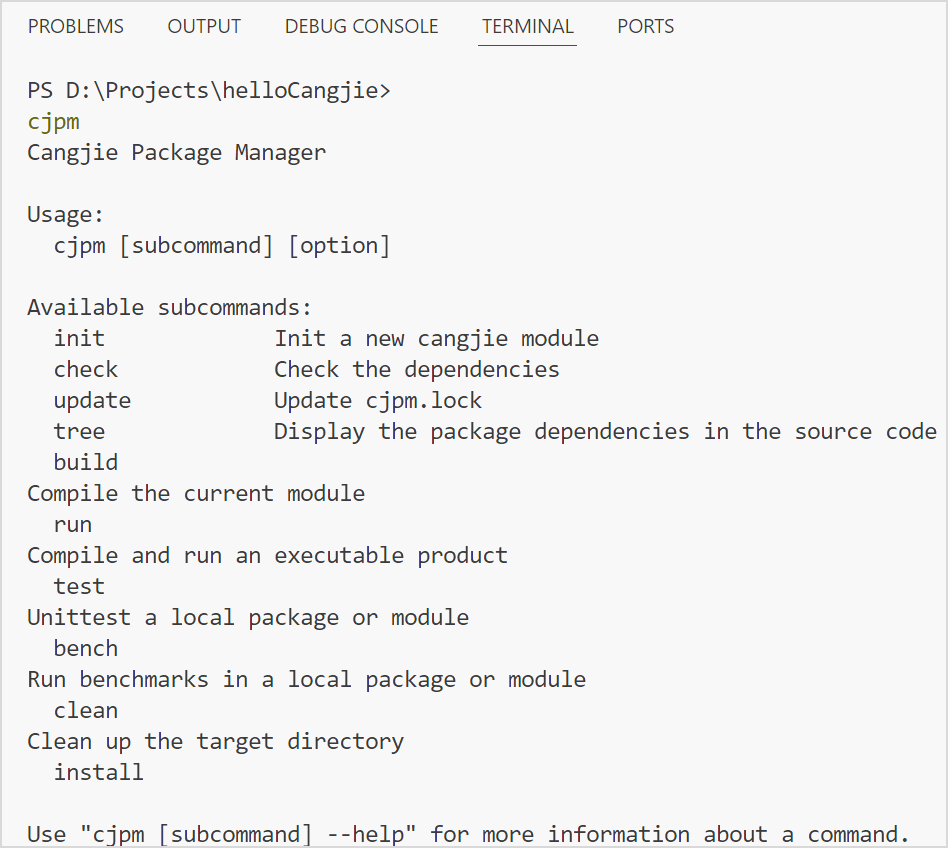
Task: Click the "Cangjie Package Manager" title line
Action: pyautogui.click(x=176, y=153)
